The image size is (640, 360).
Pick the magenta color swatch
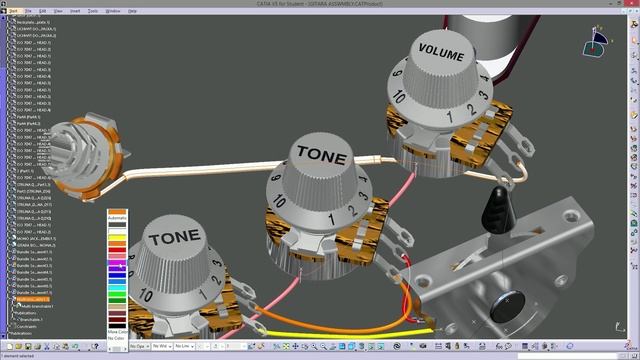(x=117, y=263)
